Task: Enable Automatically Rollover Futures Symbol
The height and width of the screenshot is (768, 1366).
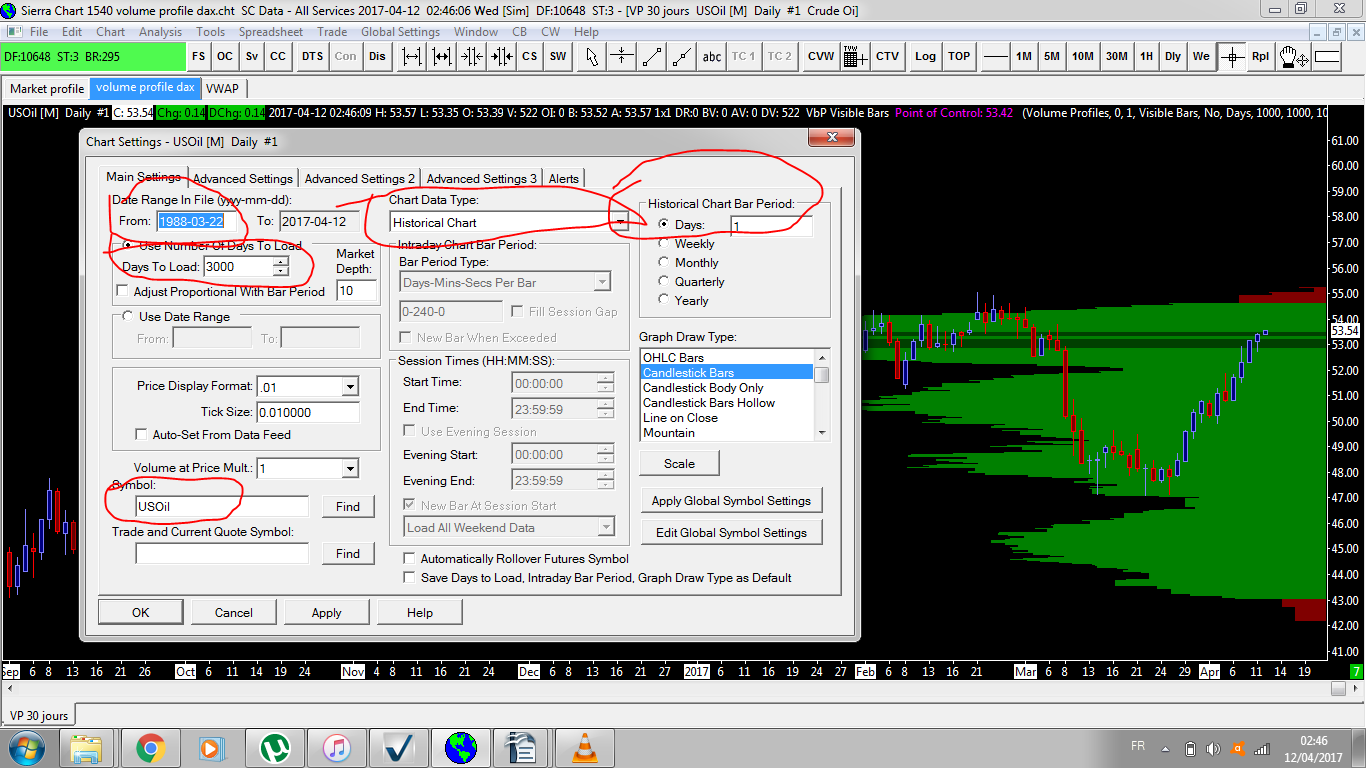Action: click(409, 559)
